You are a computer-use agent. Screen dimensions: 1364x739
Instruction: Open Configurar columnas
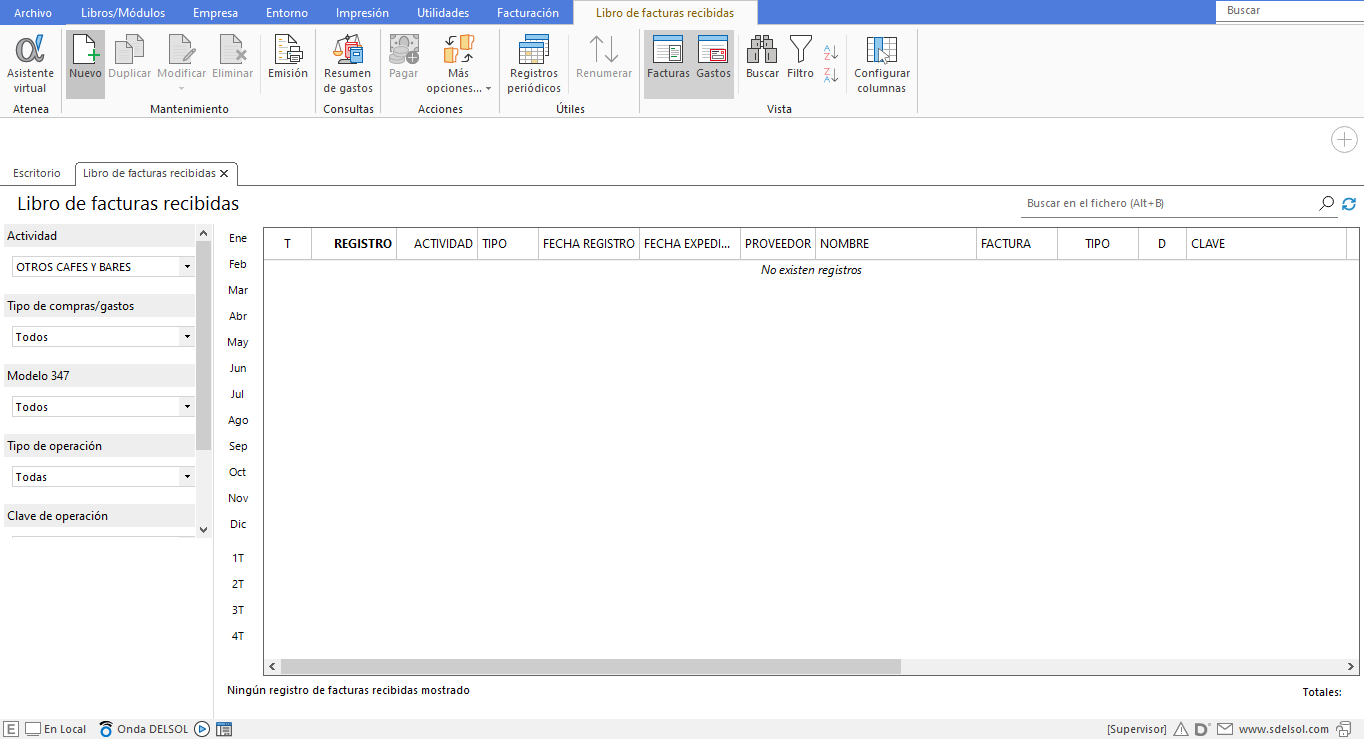click(x=882, y=64)
